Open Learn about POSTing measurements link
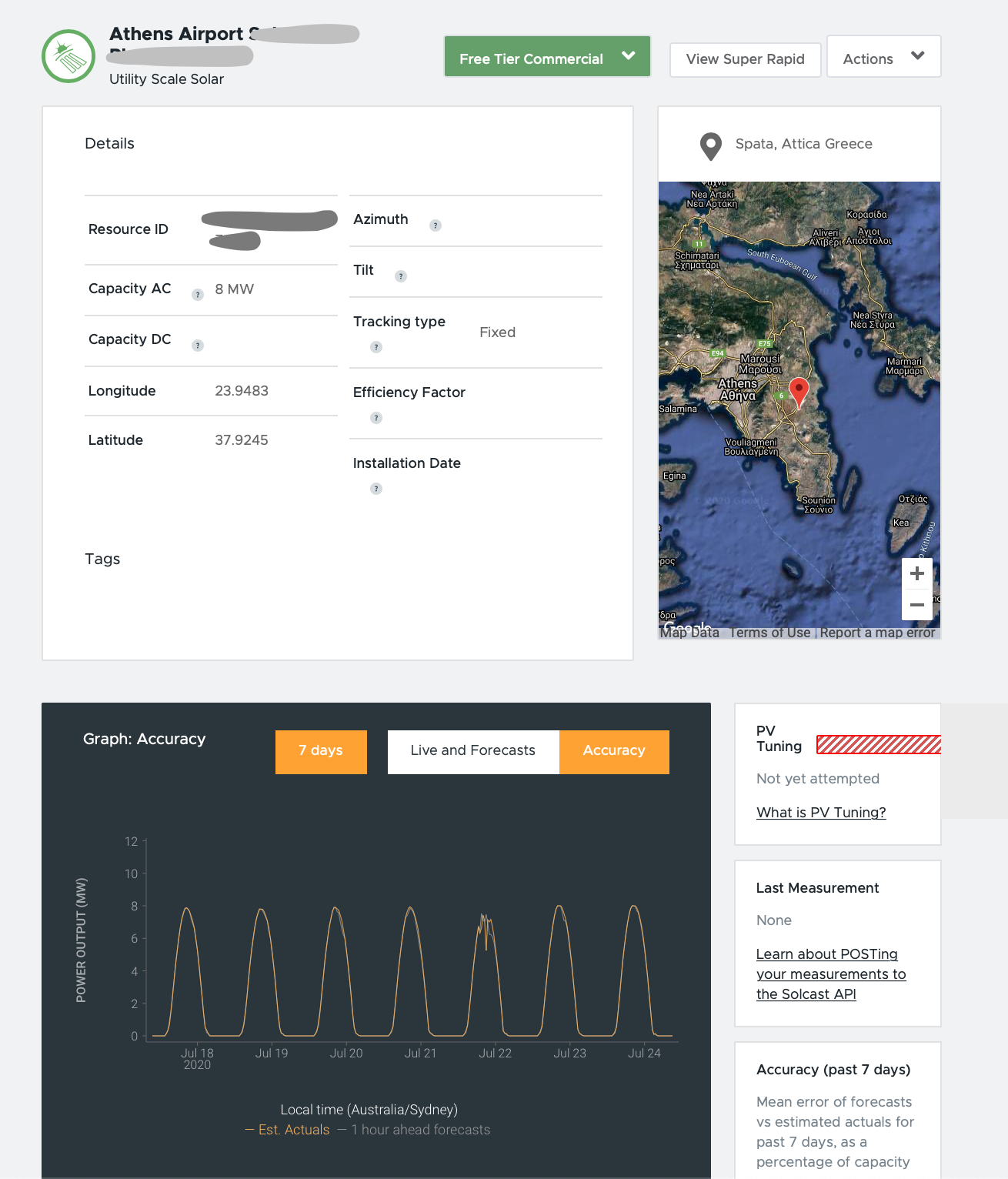1008x1179 pixels. pyautogui.click(x=831, y=974)
